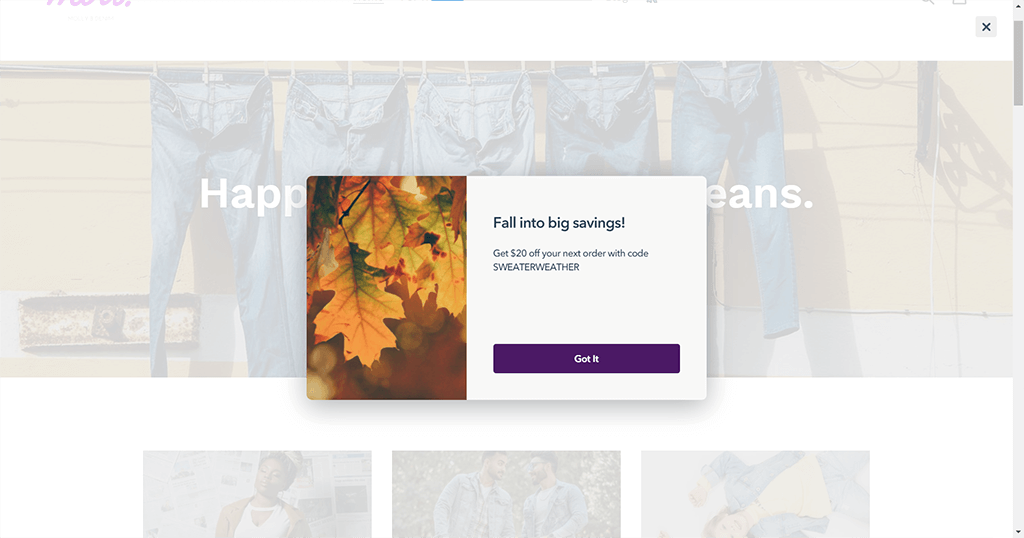This screenshot has width=1024, height=538.
Task: Click the scrollbar down arrow
Action: point(1018,533)
